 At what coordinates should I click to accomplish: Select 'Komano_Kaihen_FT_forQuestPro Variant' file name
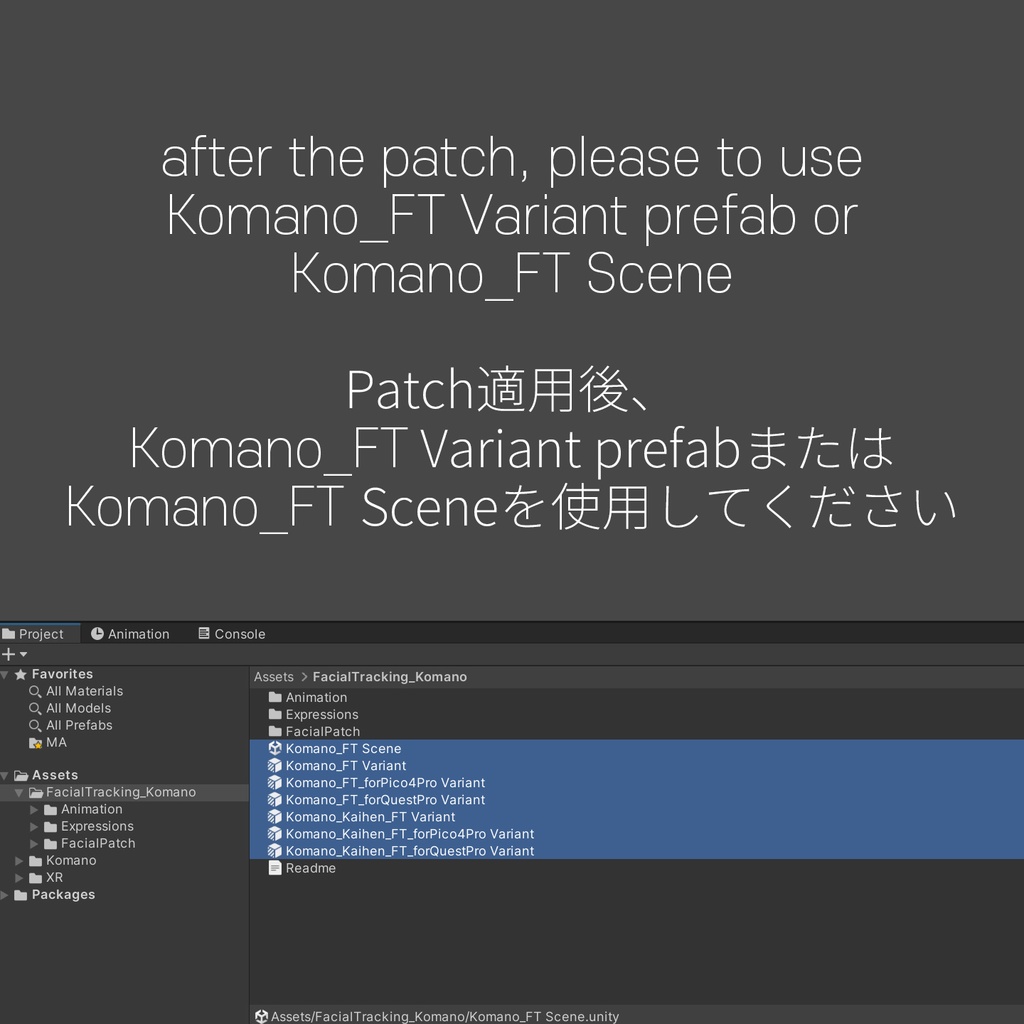tap(409, 850)
